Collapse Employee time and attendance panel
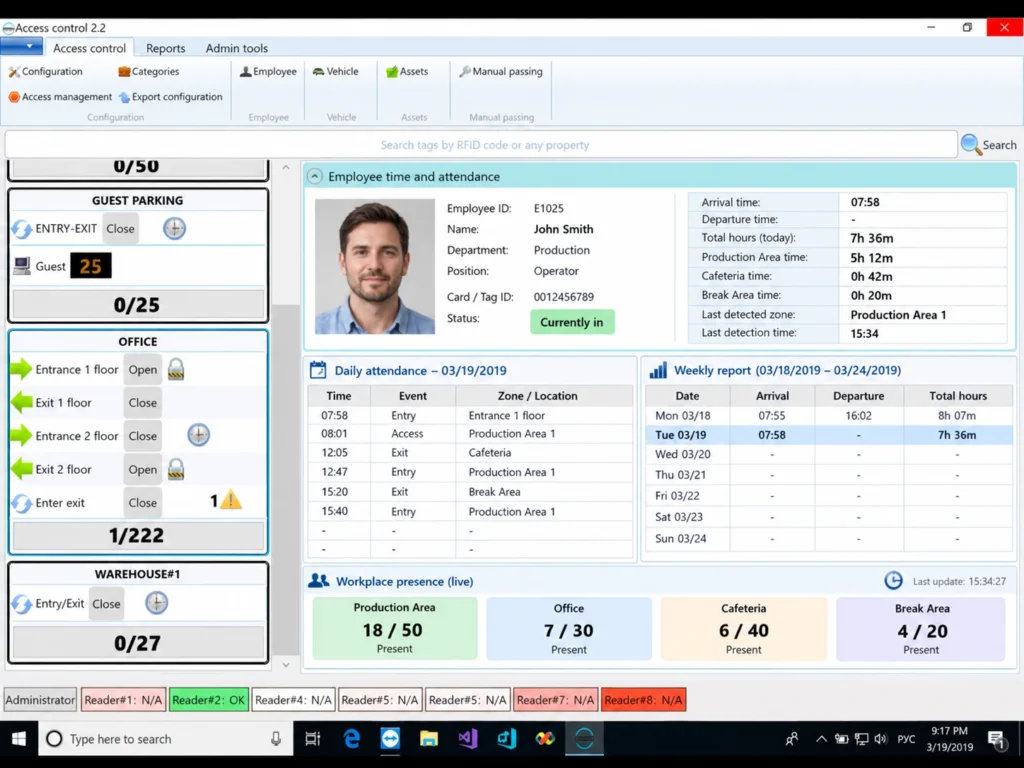This screenshot has width=1024, height=768. [x=315, y=176]
